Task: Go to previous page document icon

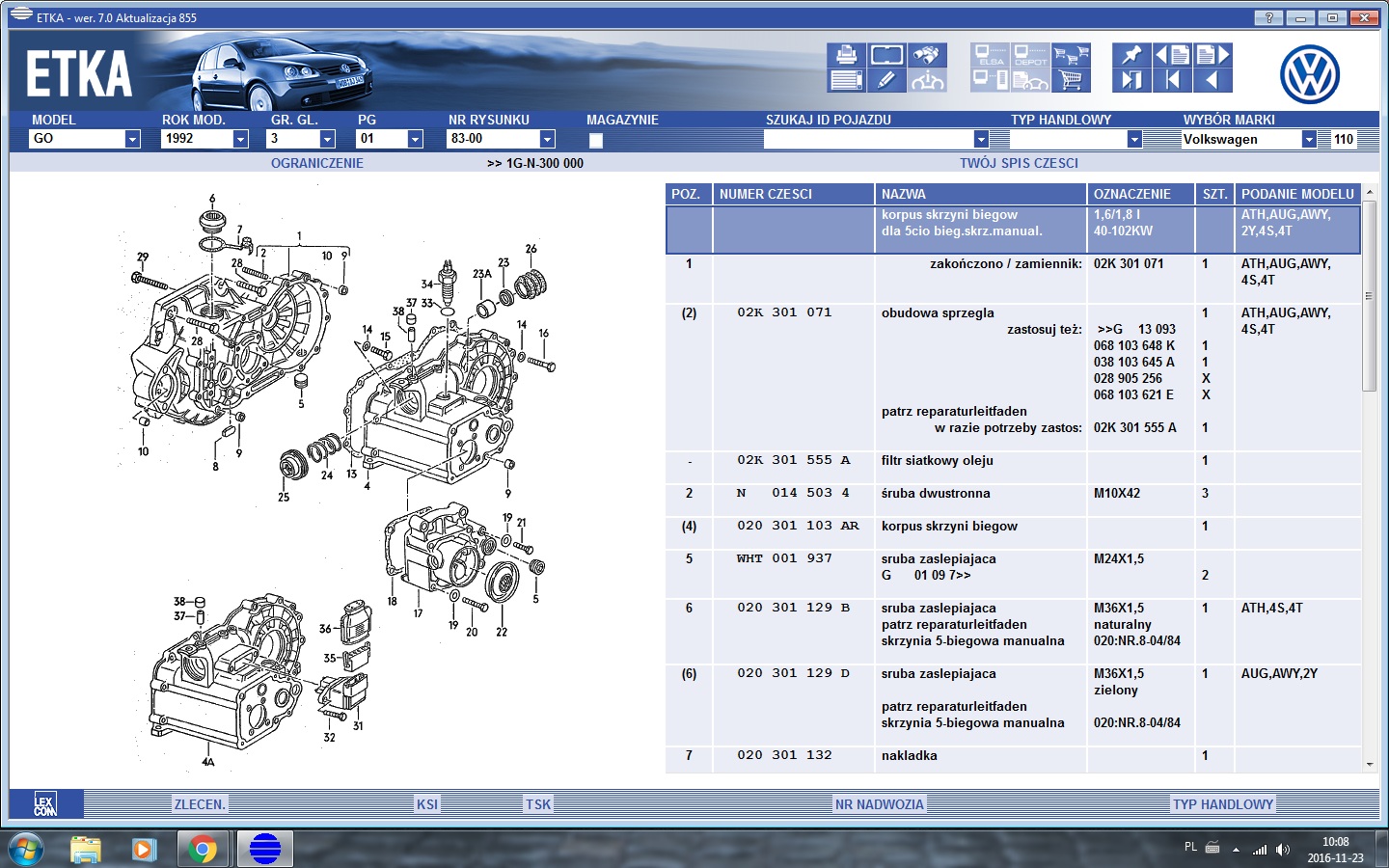Action: click(1172, 55)
